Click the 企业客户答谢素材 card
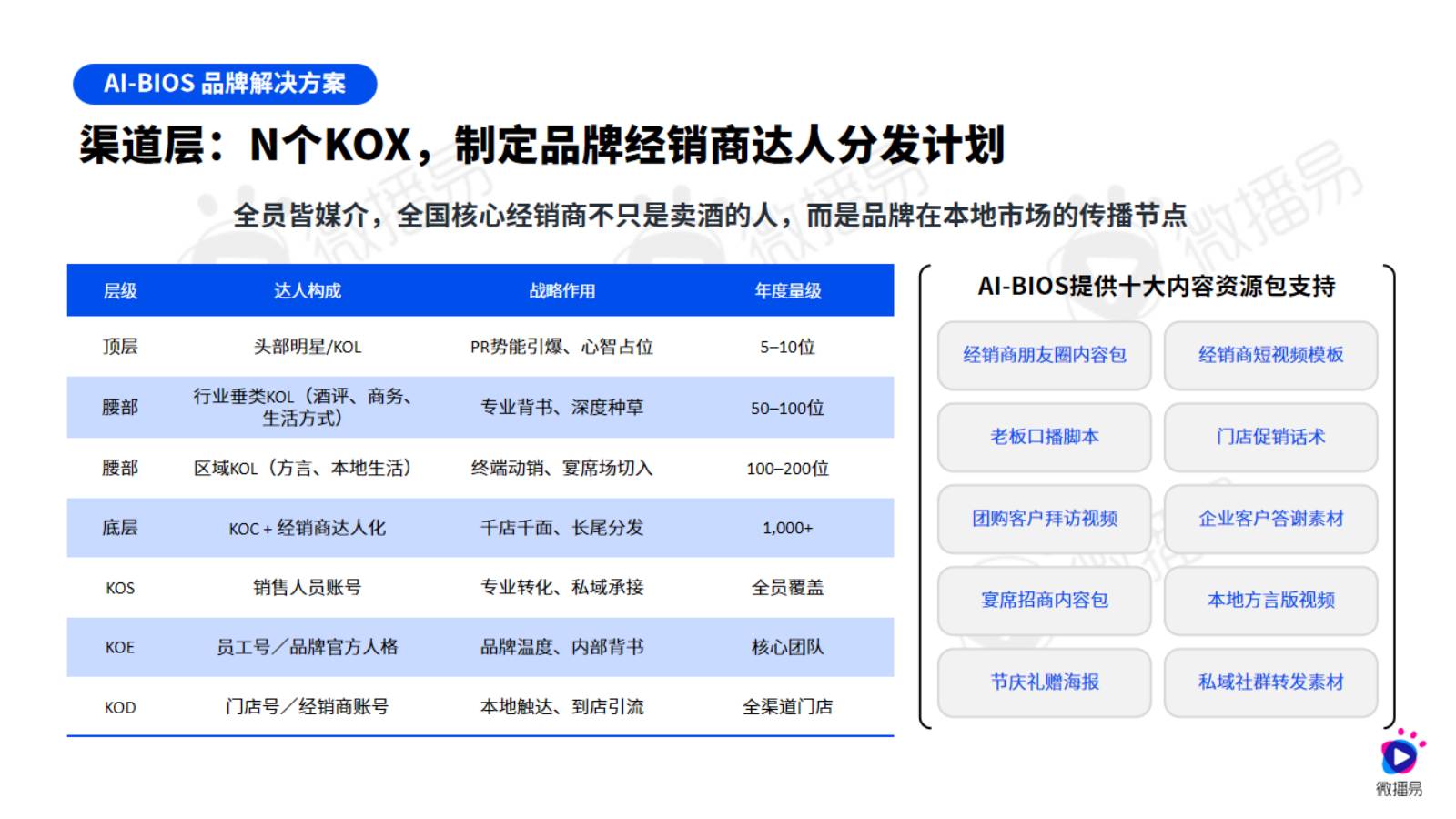The height and width of the screenshot is (819, 1456). pyautogui.click(x=1270, y=519)
